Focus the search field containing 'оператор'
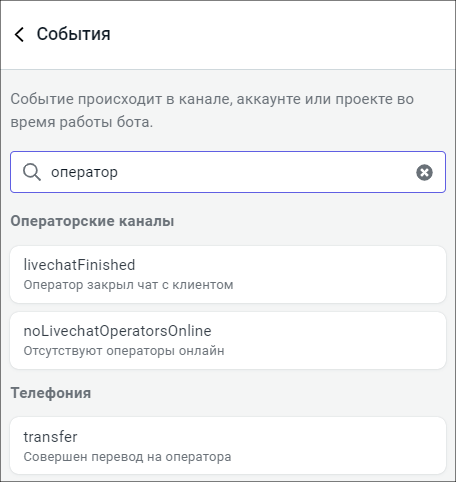Image resolution: width=456 pixels, height=482 pixels. [x=228, y=172]
